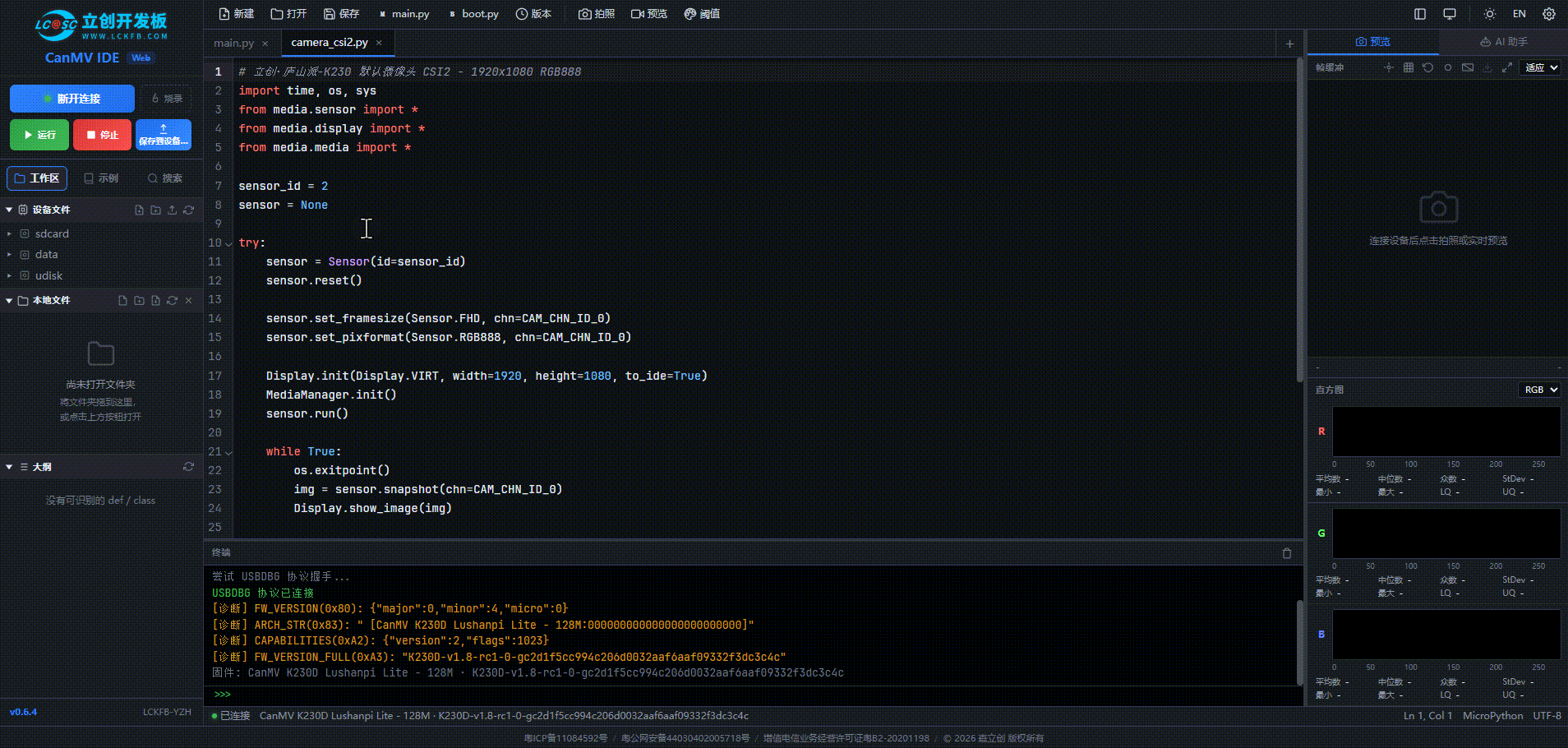Click the orange Stop button
The image size is (1568, 748).
(103, 135)
